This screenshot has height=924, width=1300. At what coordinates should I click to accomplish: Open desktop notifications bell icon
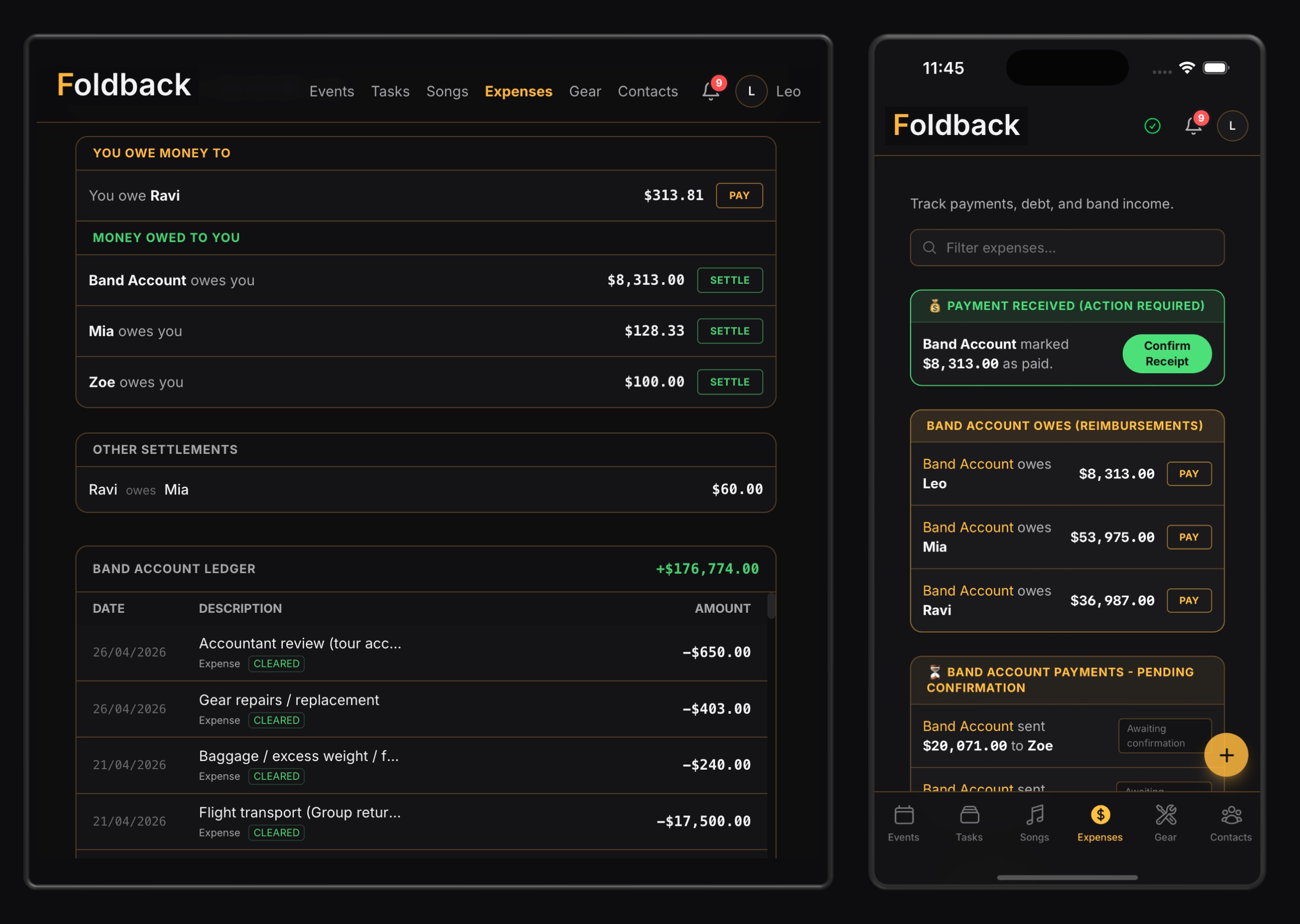[710, 91]
